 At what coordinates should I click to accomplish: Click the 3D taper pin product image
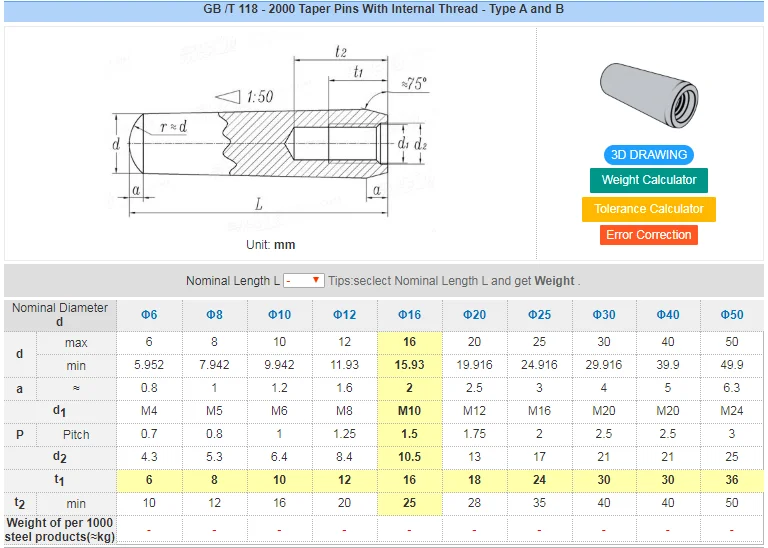[650, 93]
